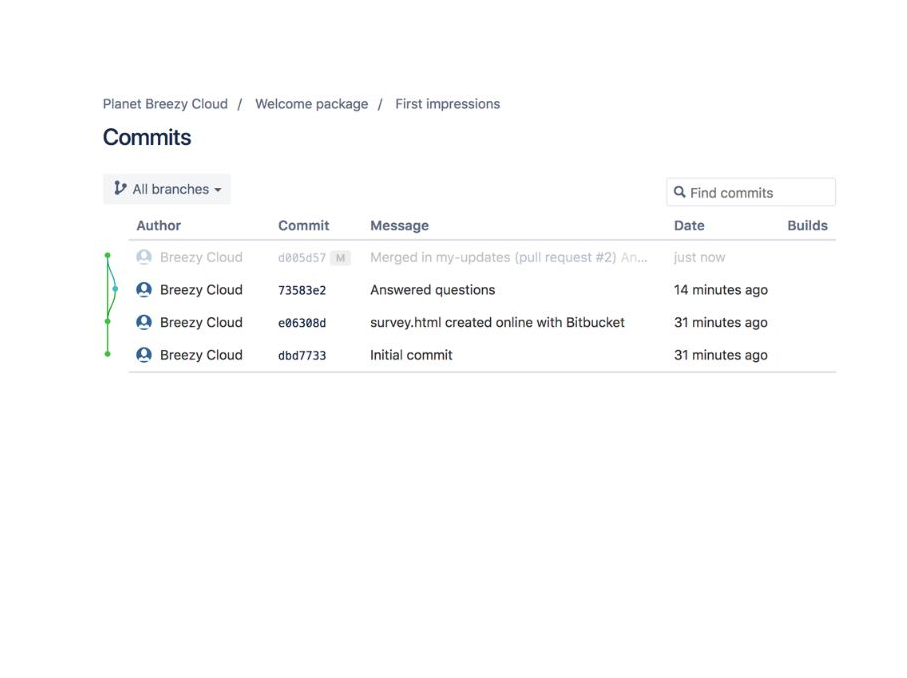
Task: Open First impressions repository breadcrumb
Action: point(447,104)
